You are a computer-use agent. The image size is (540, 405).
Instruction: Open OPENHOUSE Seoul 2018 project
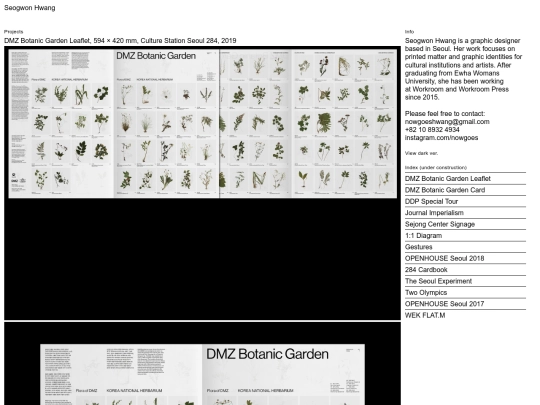coord(445,258)
